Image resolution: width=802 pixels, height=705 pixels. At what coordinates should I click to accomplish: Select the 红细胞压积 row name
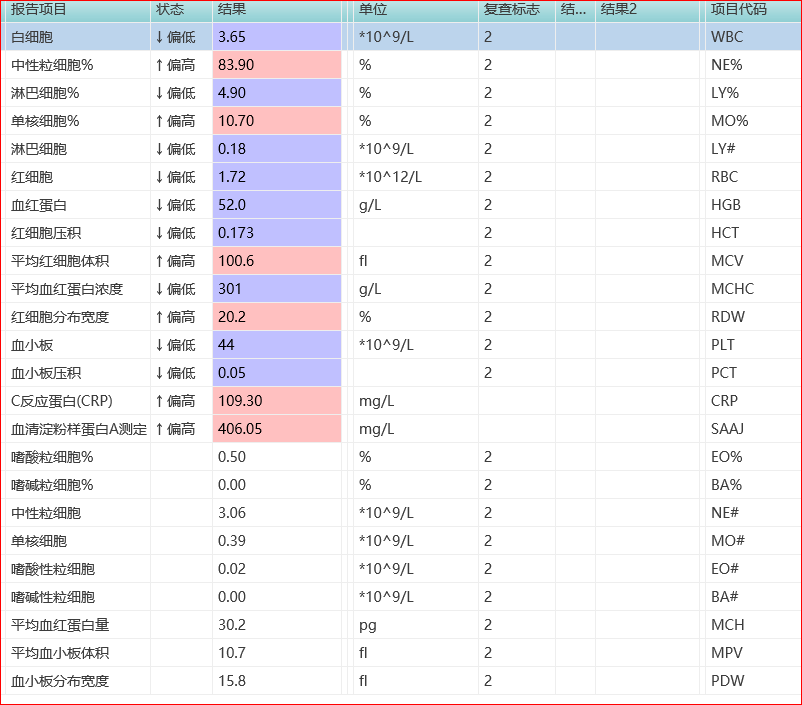tap(46, 233)
